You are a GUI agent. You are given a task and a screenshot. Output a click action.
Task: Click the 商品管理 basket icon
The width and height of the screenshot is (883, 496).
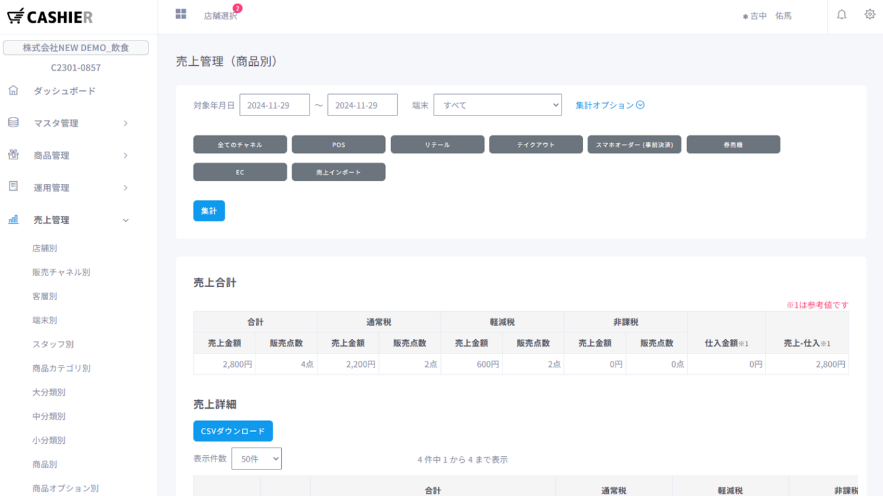tap(13, 155)
